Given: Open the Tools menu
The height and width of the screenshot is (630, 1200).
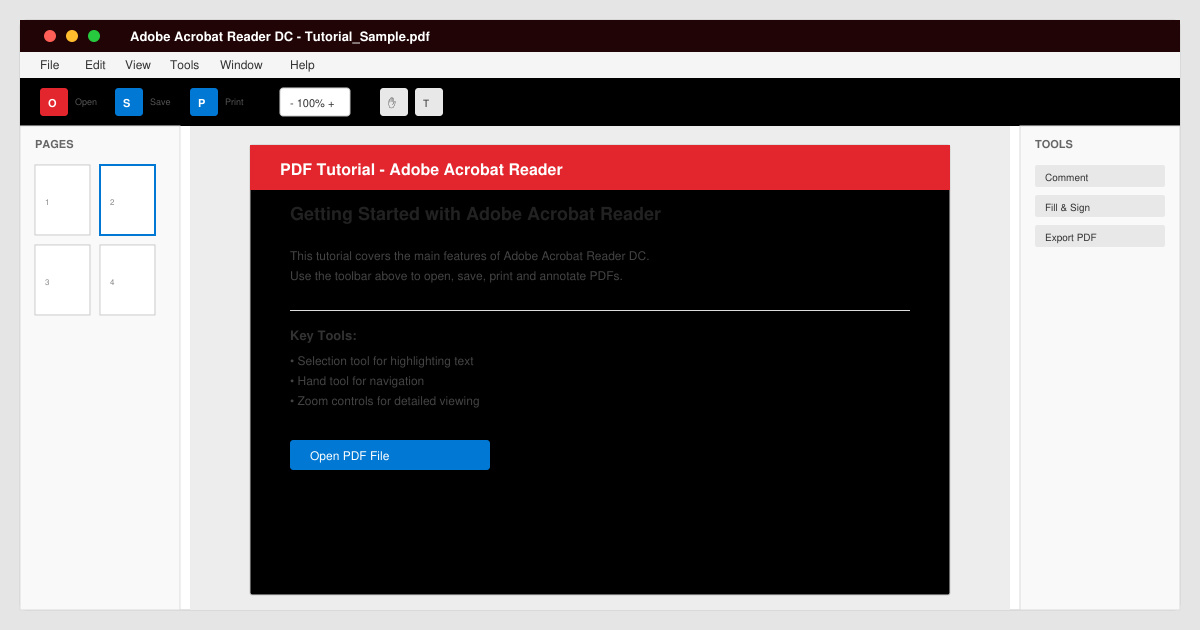Looking at the screenshot, I should point(185,65).
